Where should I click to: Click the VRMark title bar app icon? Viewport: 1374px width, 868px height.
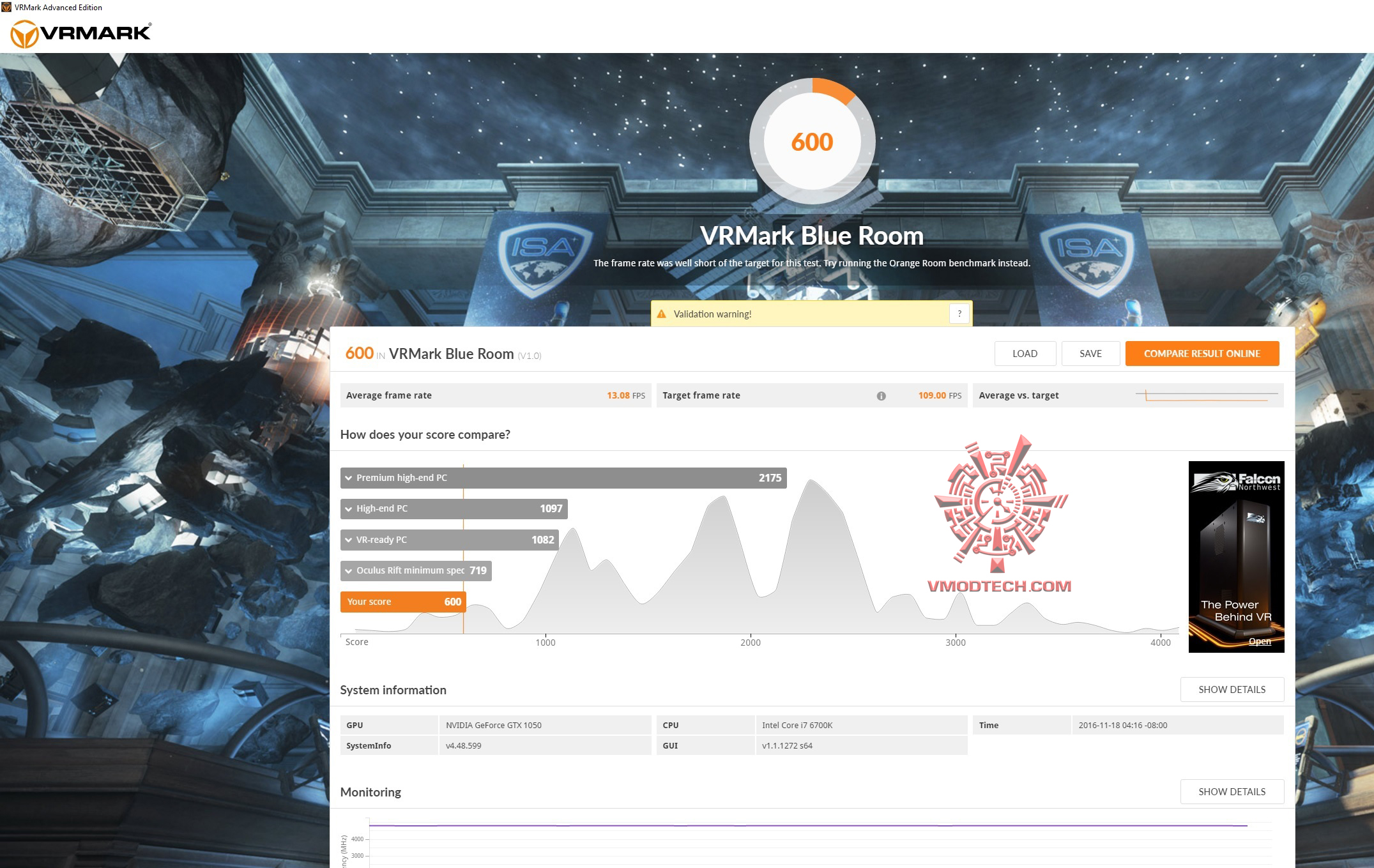pyautogui.click(x=6, y=7)
